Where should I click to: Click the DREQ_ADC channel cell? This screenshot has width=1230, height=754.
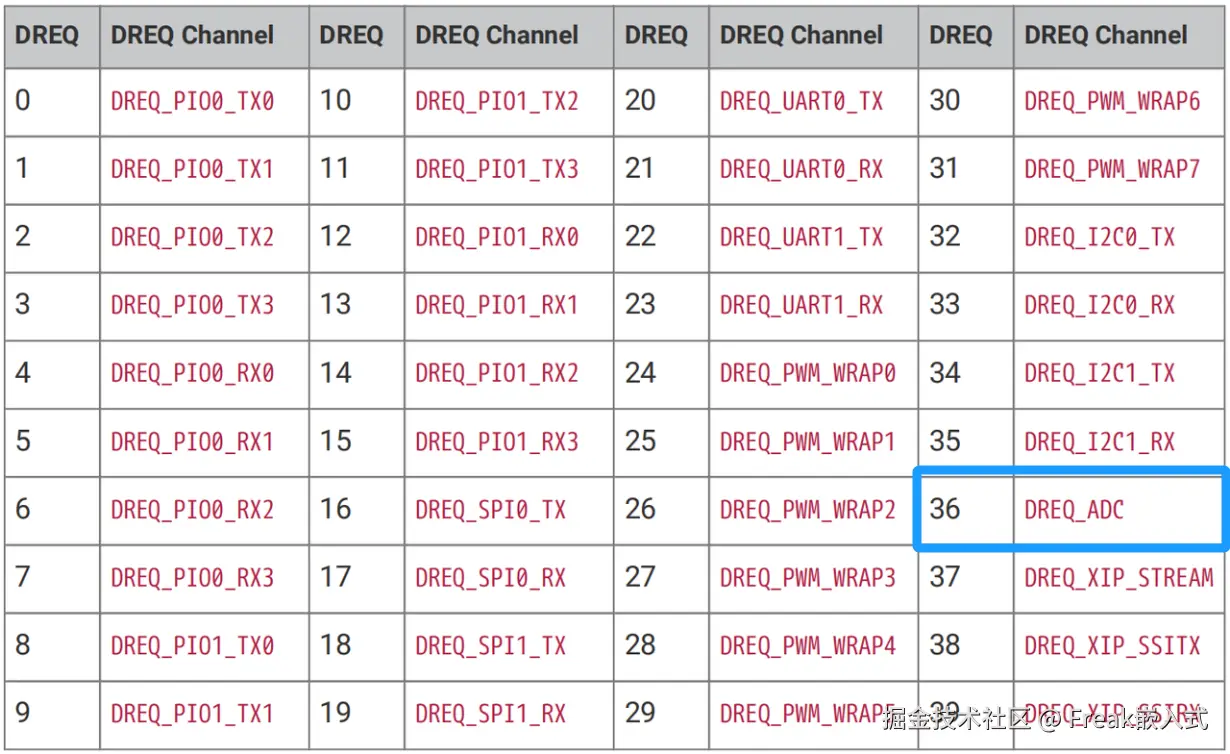click(1121, 510)
